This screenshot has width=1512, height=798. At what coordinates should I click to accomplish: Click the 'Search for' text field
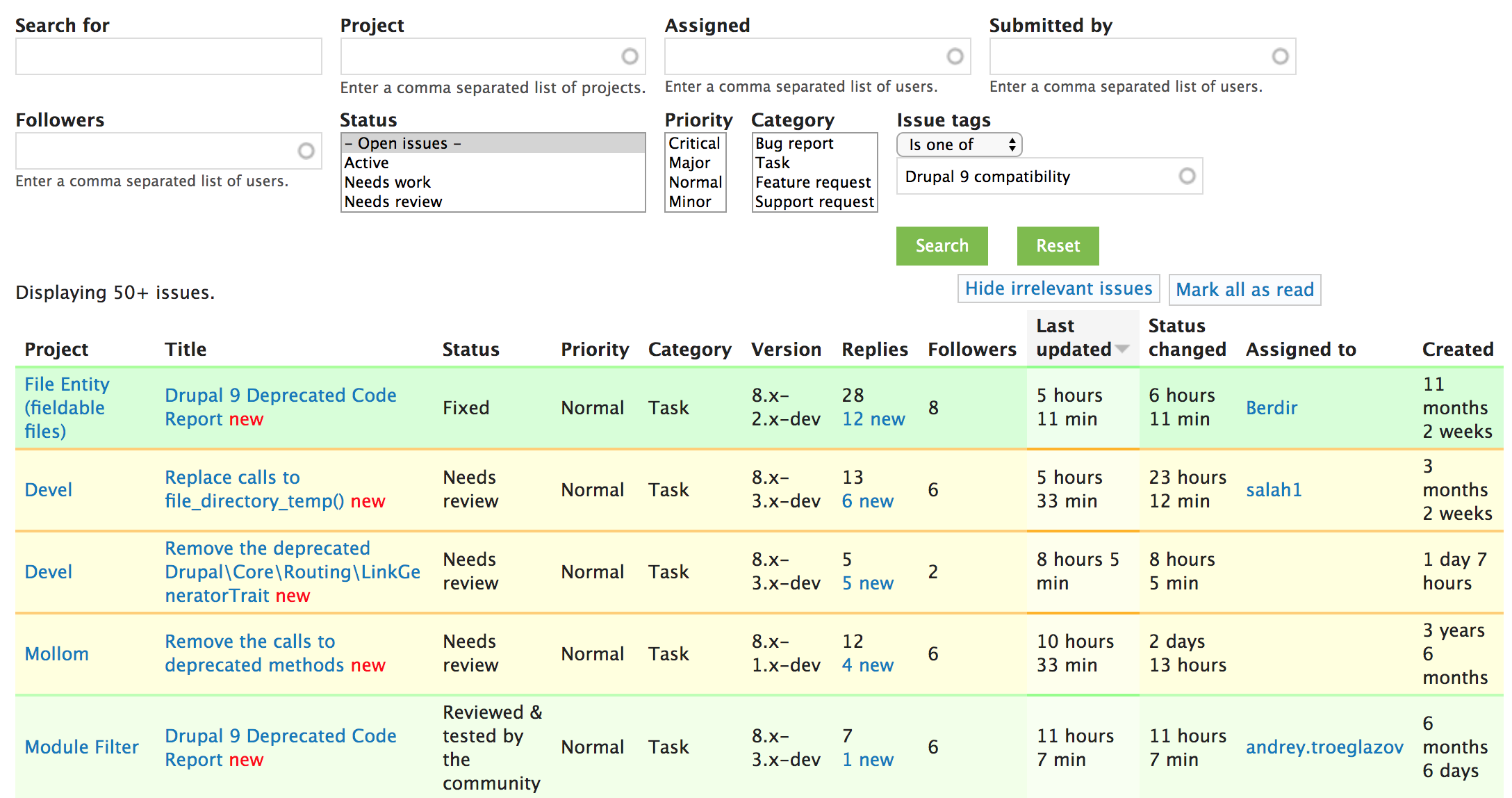[168, 56]
